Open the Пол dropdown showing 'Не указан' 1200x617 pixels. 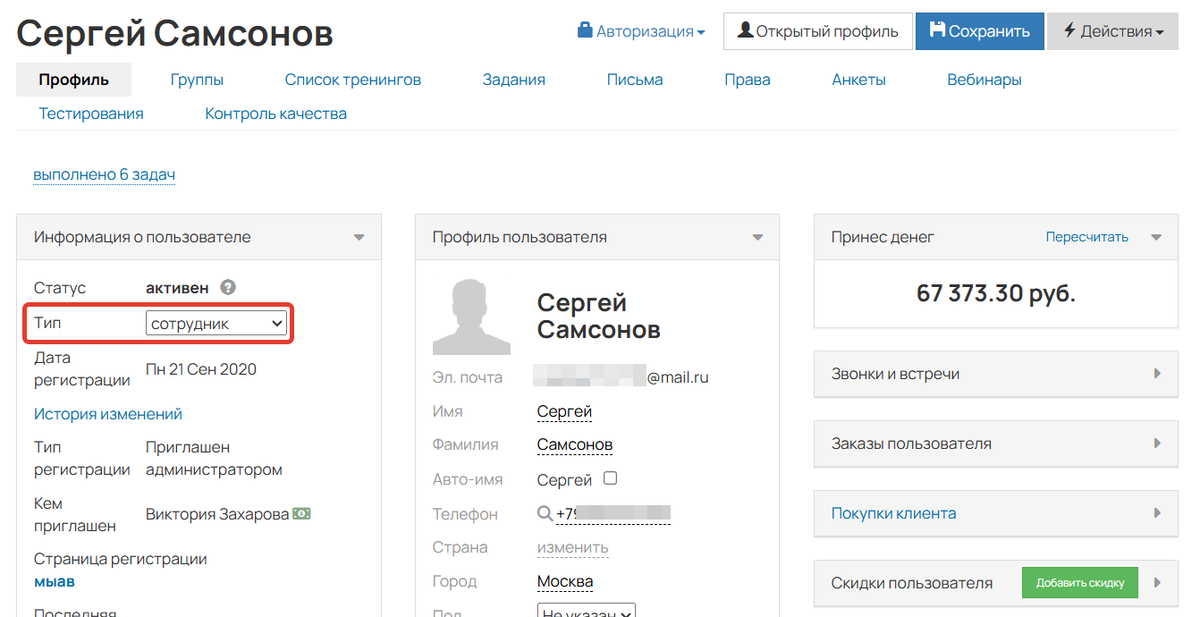(586, 611)
